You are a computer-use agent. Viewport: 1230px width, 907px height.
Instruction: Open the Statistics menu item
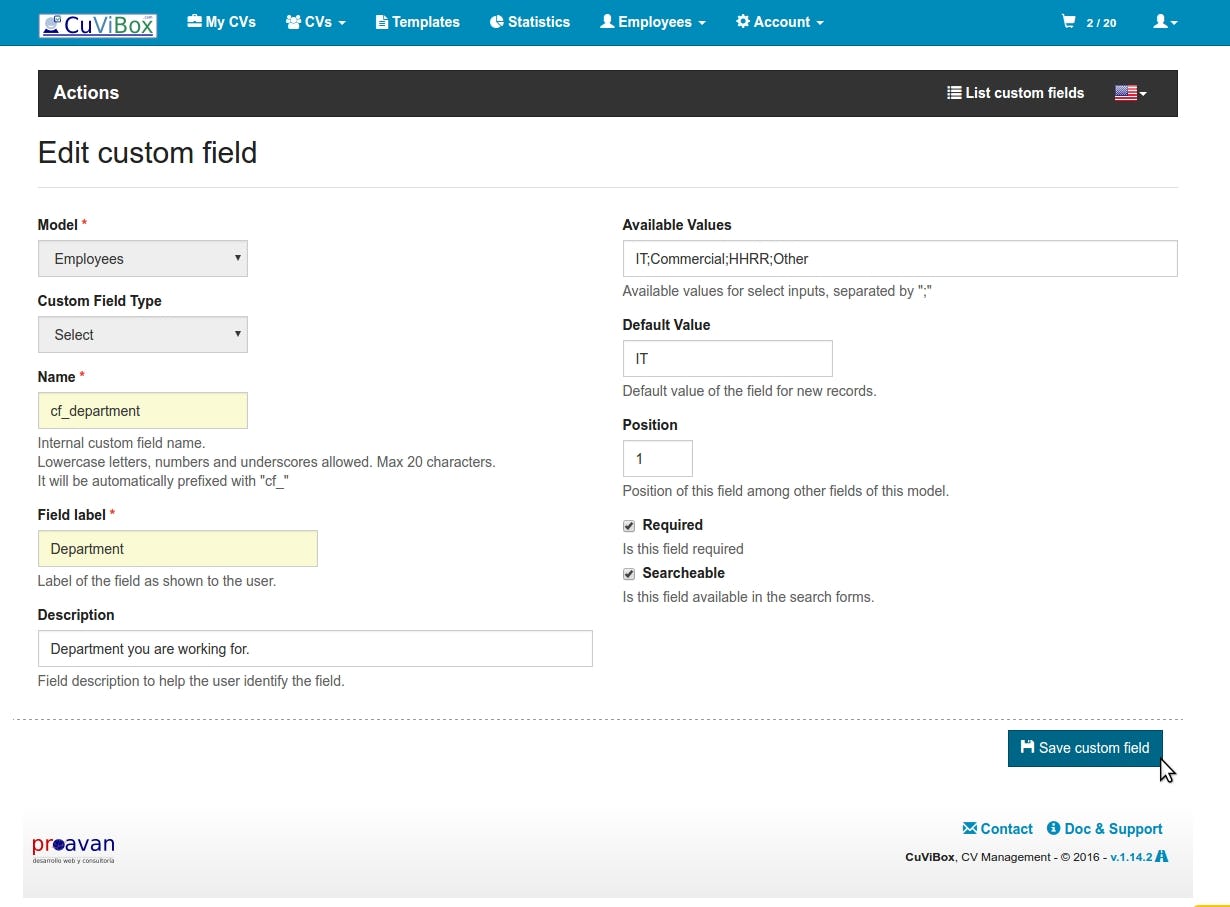pos(530,22)
